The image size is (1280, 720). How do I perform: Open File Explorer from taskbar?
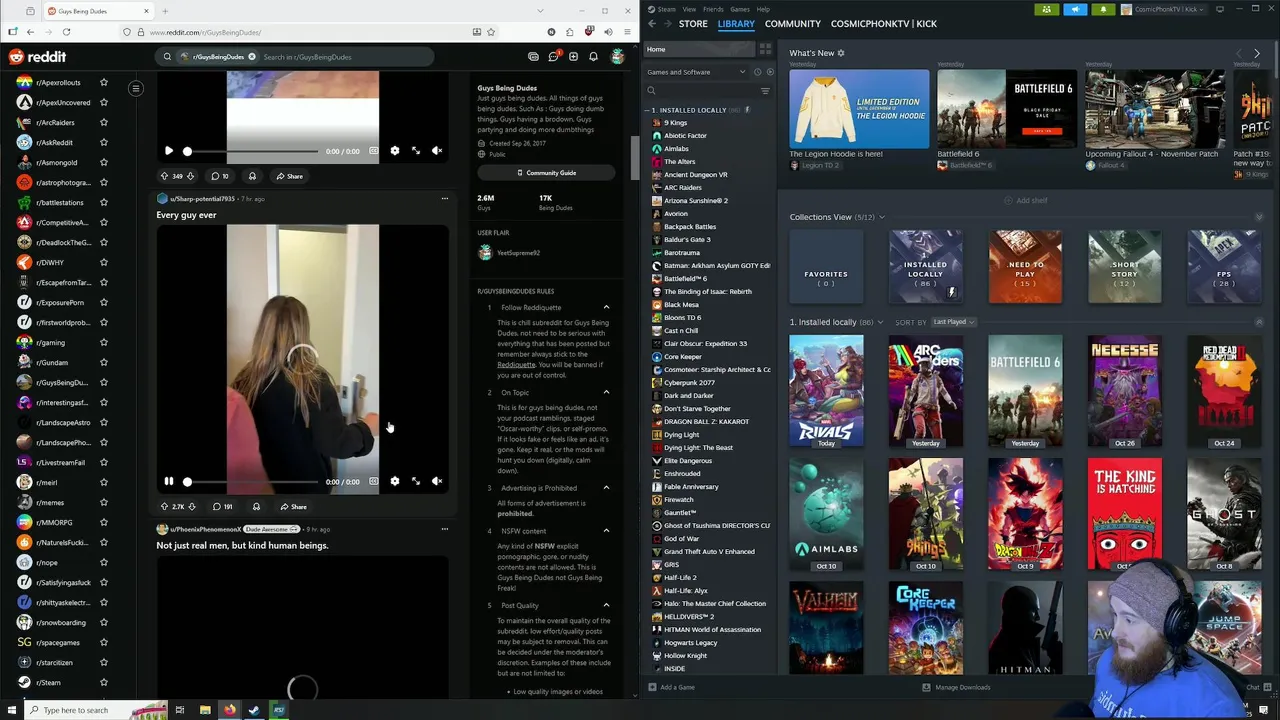205,710
